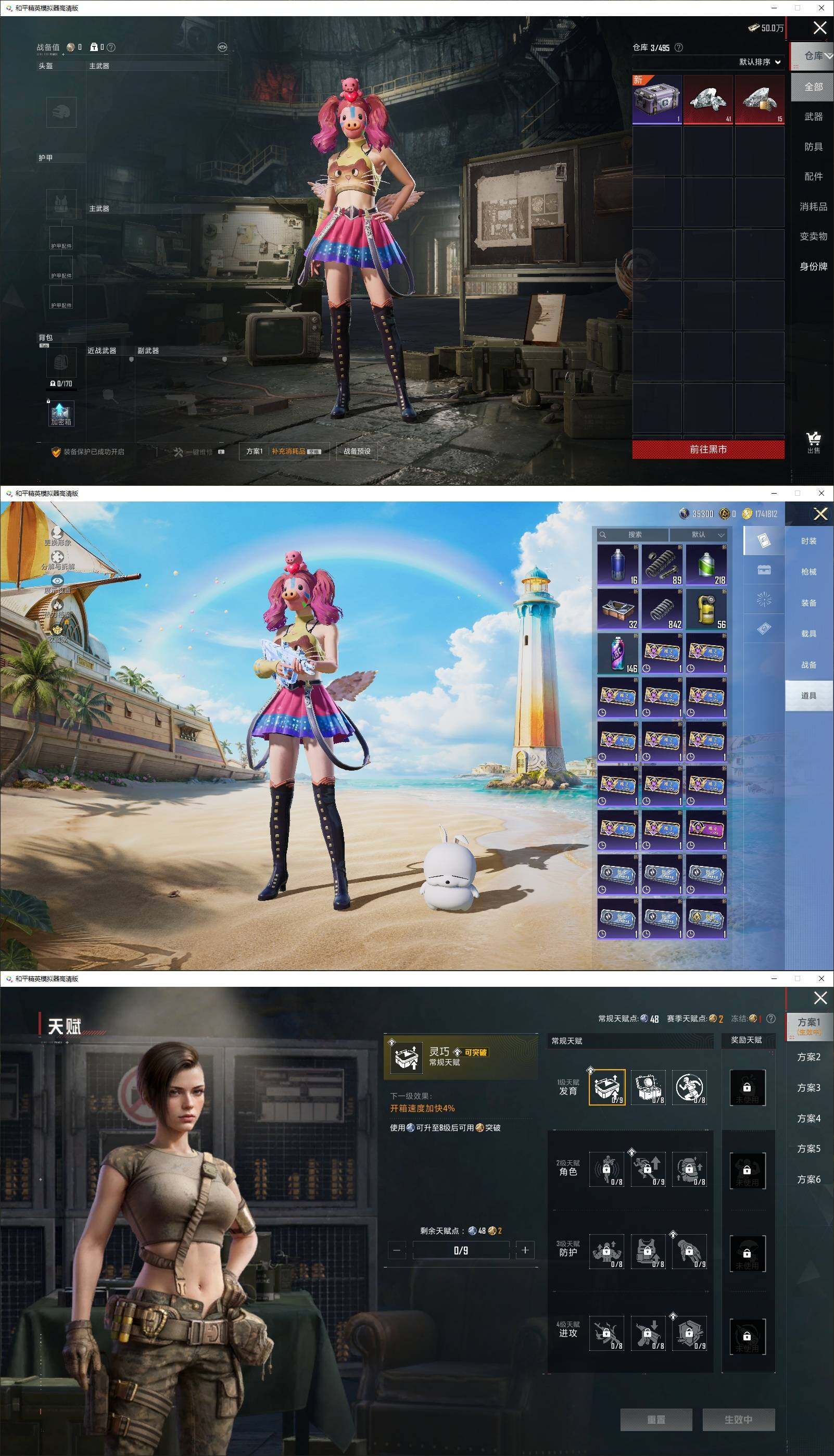Open the treasure chest category icon
Viewport: 834px width, 1456px height.
[764, 570]
